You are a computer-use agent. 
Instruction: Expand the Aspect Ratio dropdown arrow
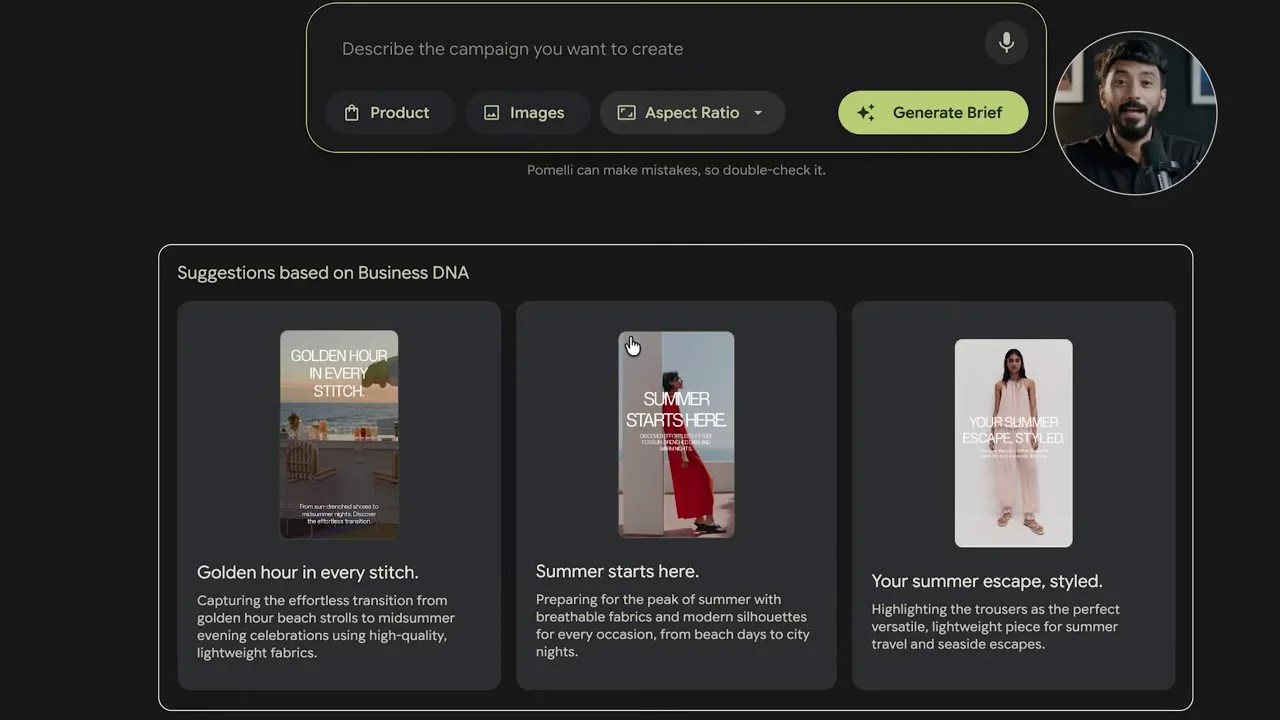coord(758,113)
